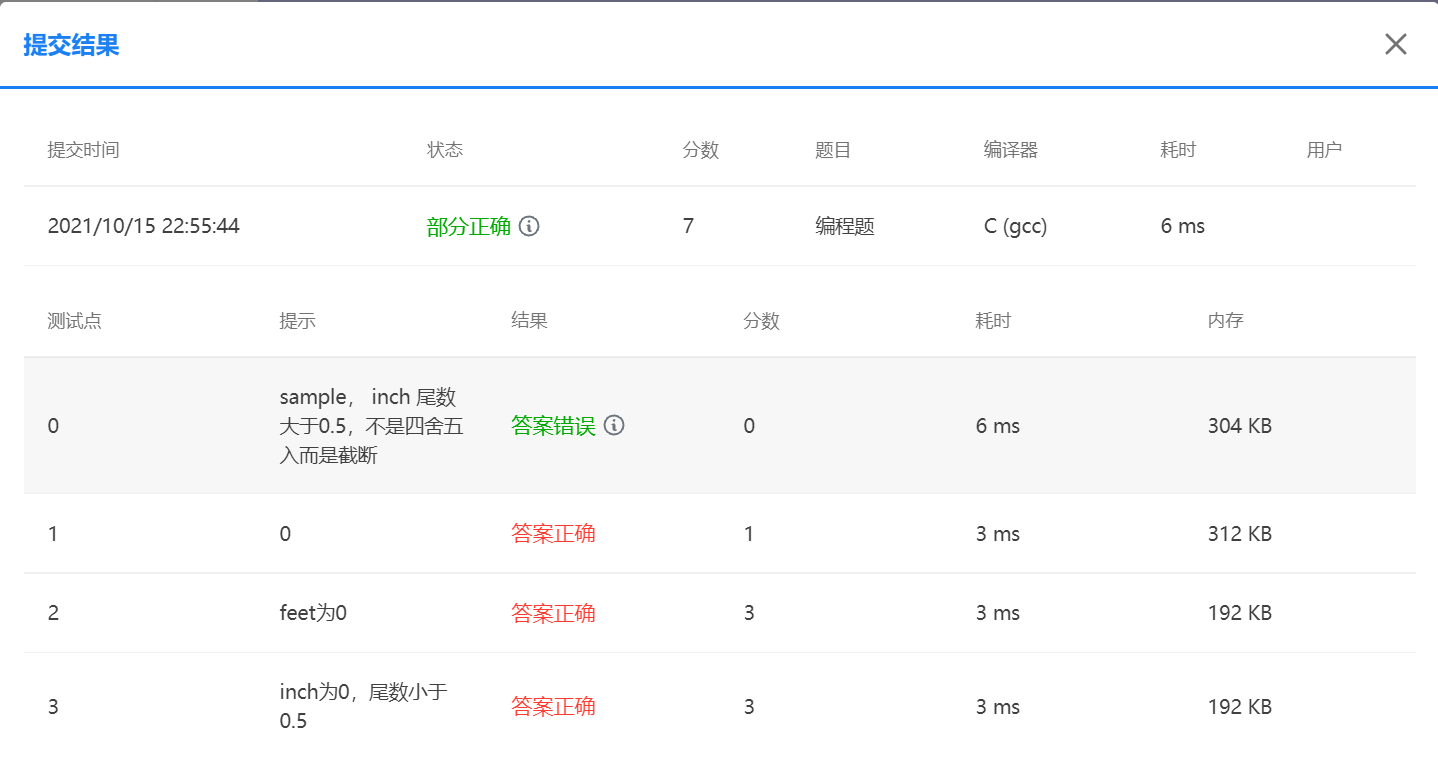This screenshot has width=1438, height=757.
Task: Click the 内存 column header
Action: [x=1225, y=321]
